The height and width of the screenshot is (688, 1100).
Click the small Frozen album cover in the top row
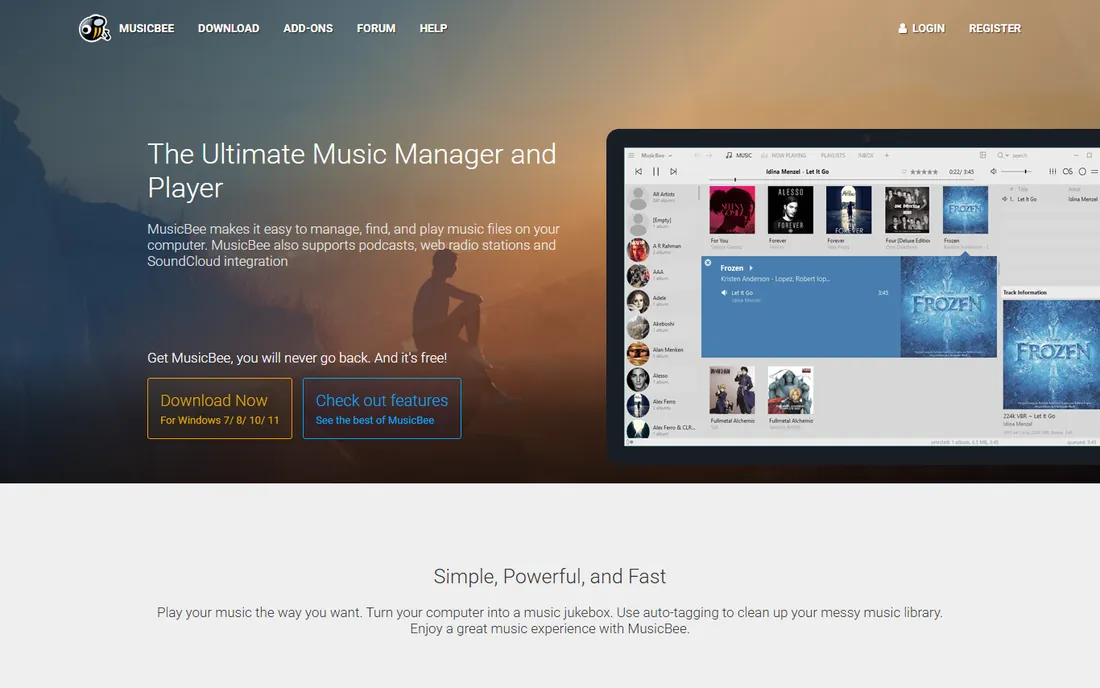(965, 210)
